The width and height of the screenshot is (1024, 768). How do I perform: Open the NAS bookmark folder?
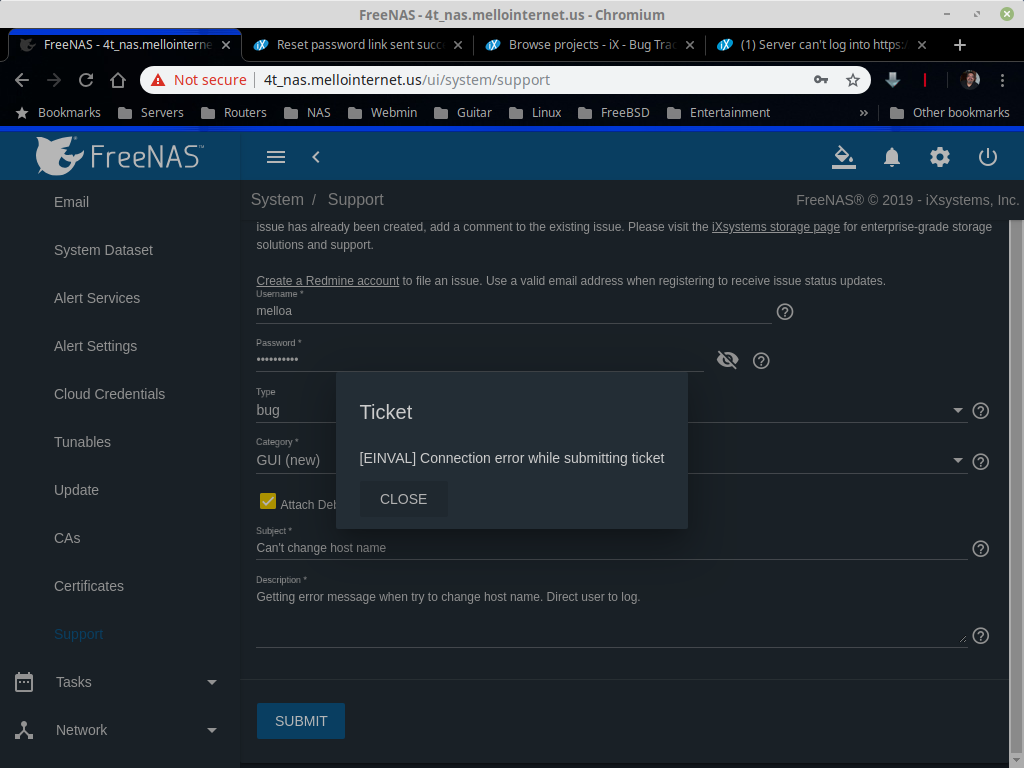[x=308, y=112]
